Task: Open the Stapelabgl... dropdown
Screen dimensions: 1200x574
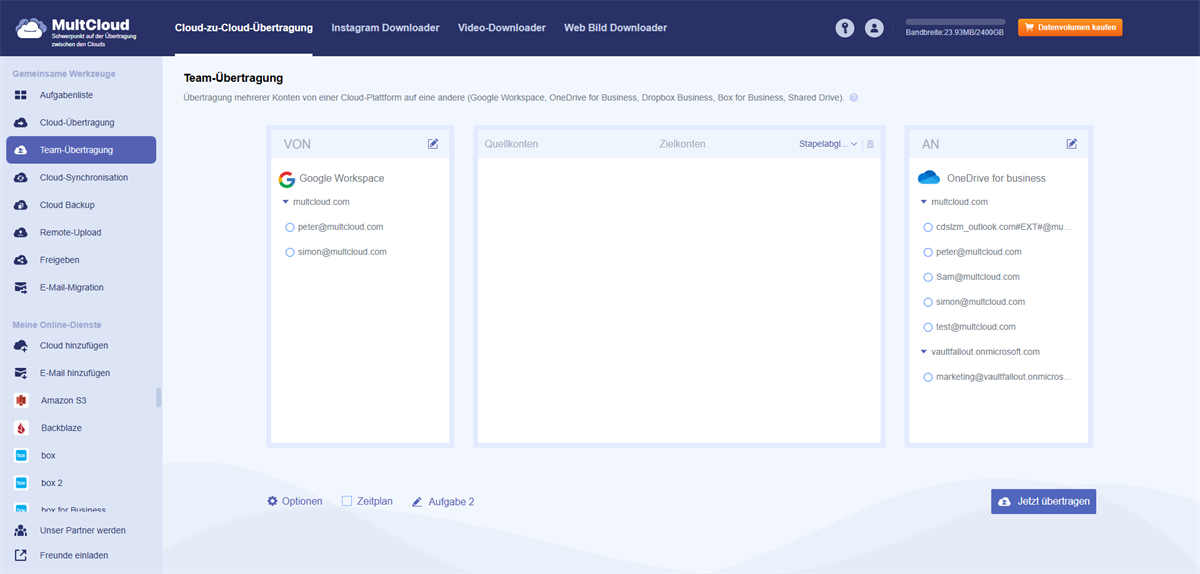Action: (828, 144)
